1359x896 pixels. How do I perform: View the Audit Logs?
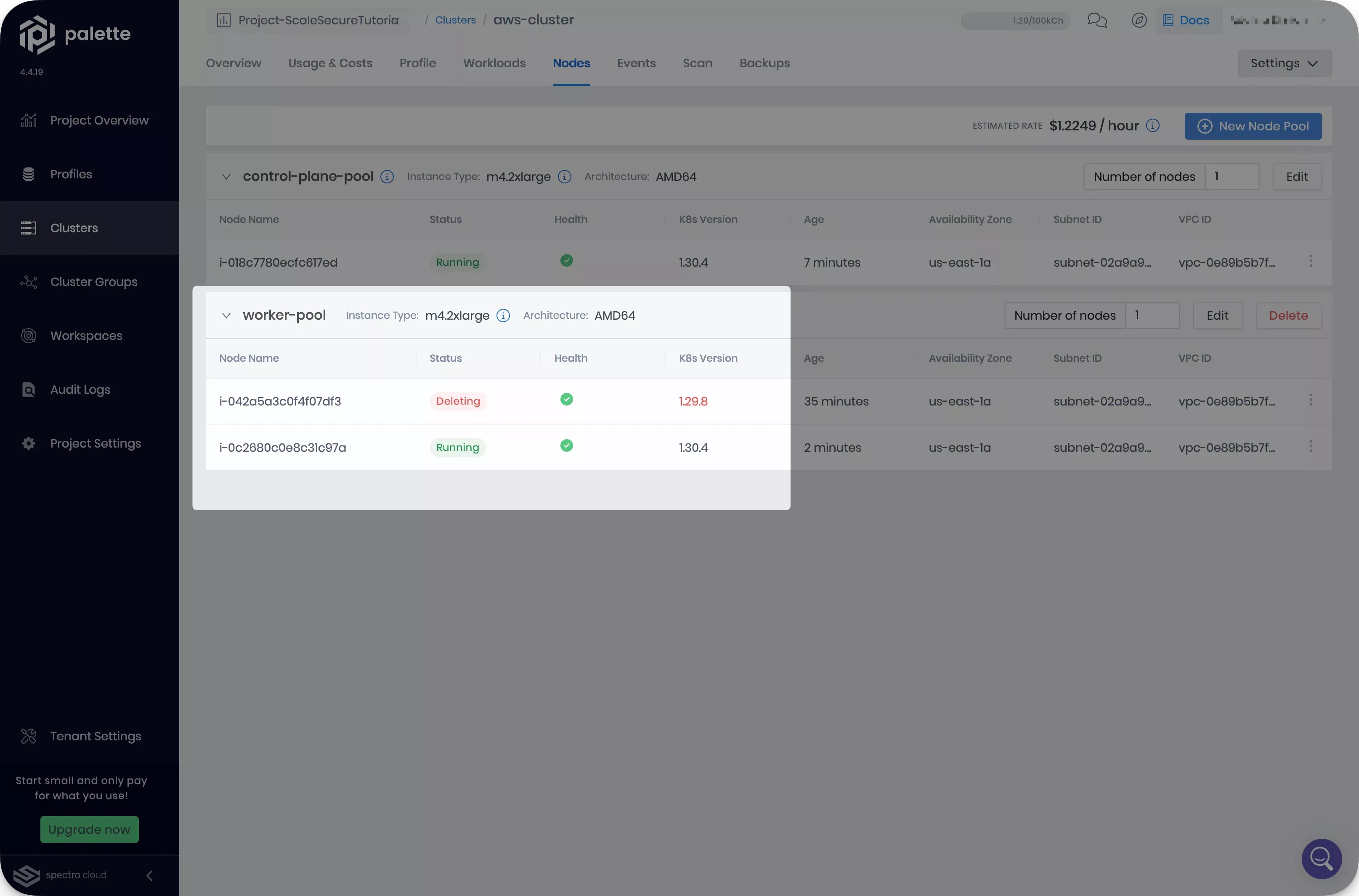[x=80, y=389]
